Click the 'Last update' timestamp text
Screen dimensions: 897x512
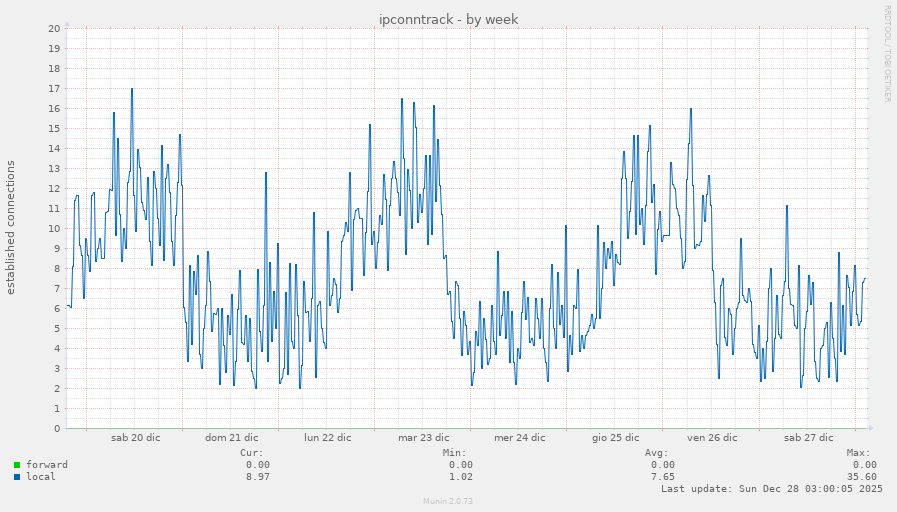pyautogui.click(x=771, y=489)
